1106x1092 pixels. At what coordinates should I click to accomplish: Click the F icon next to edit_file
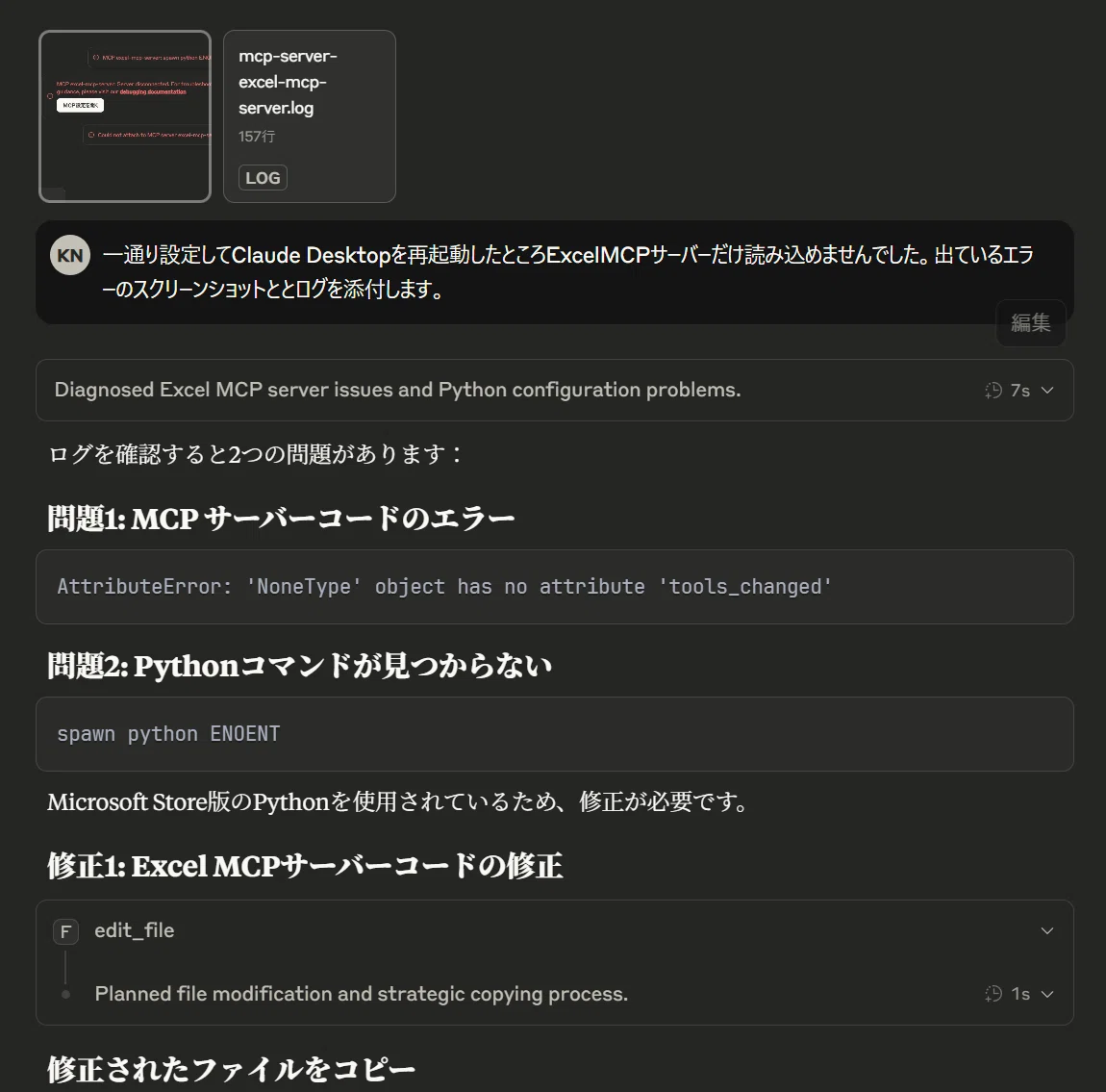[65, 932]
